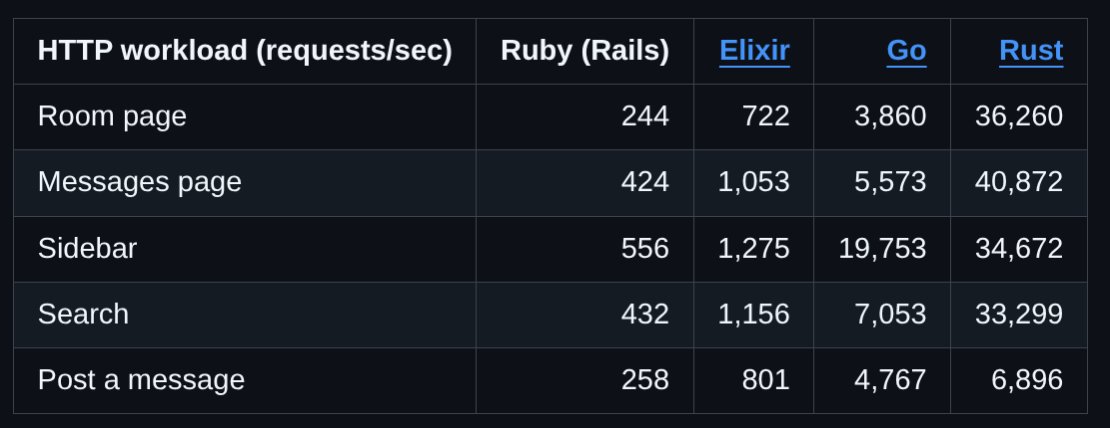The height and width of the screenshot is (428, 1110).
Task: Click Ruby value 244 for Room page
Action: tap(645, 117)
